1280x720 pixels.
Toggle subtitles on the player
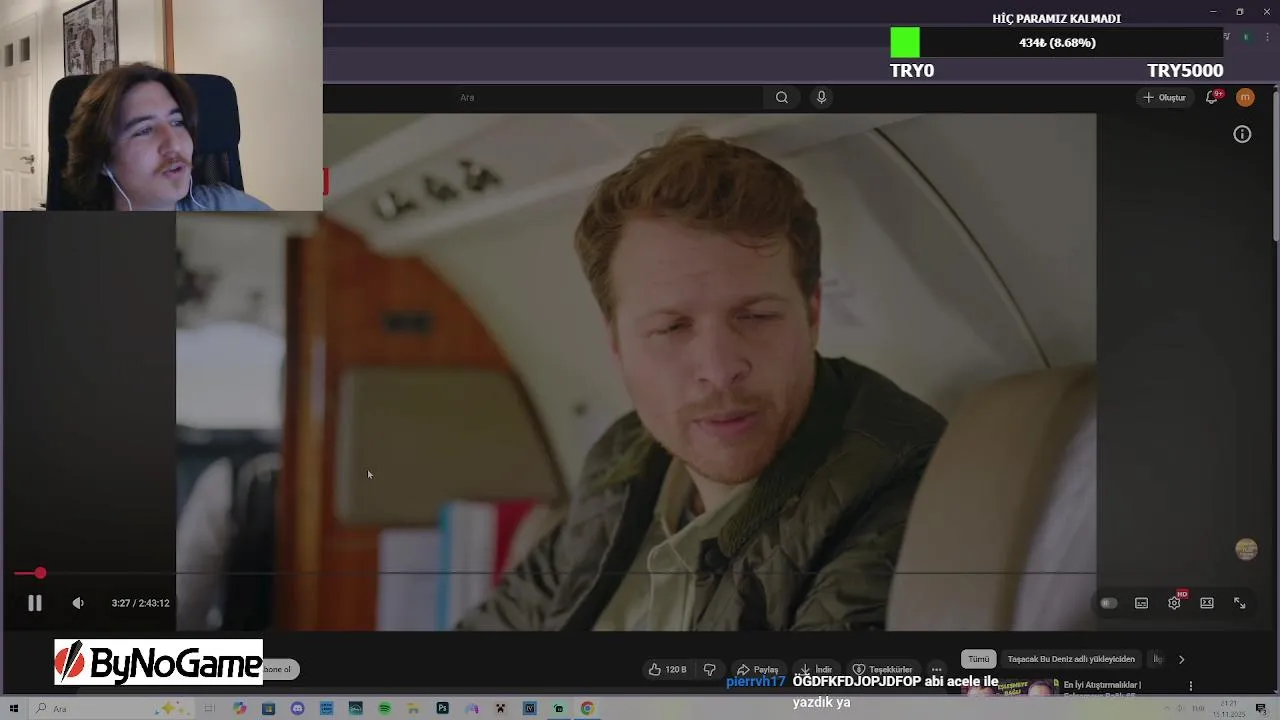pyautogui.click(x=1141, y=603)
